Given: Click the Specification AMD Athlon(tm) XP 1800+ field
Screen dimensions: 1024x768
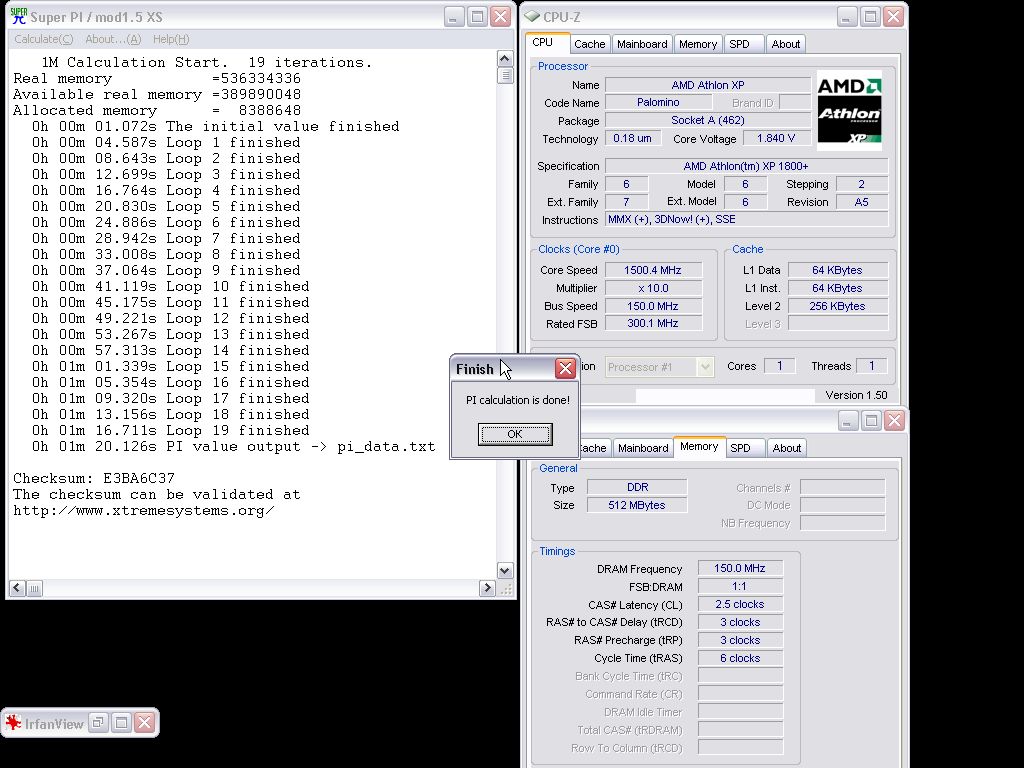Looking at the screenshot, I should pos(746,166).
